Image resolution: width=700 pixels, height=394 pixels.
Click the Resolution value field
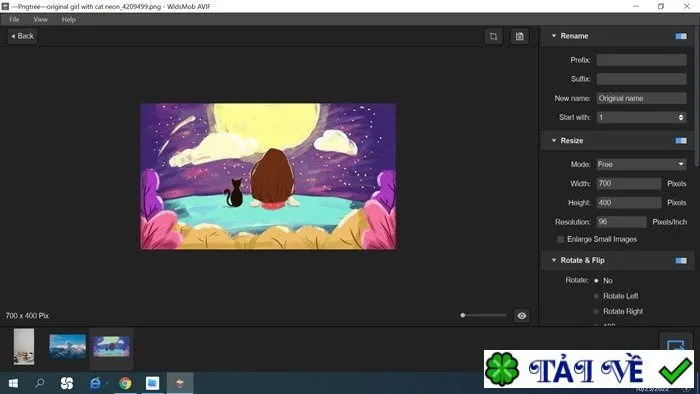(x=621, y=222)
